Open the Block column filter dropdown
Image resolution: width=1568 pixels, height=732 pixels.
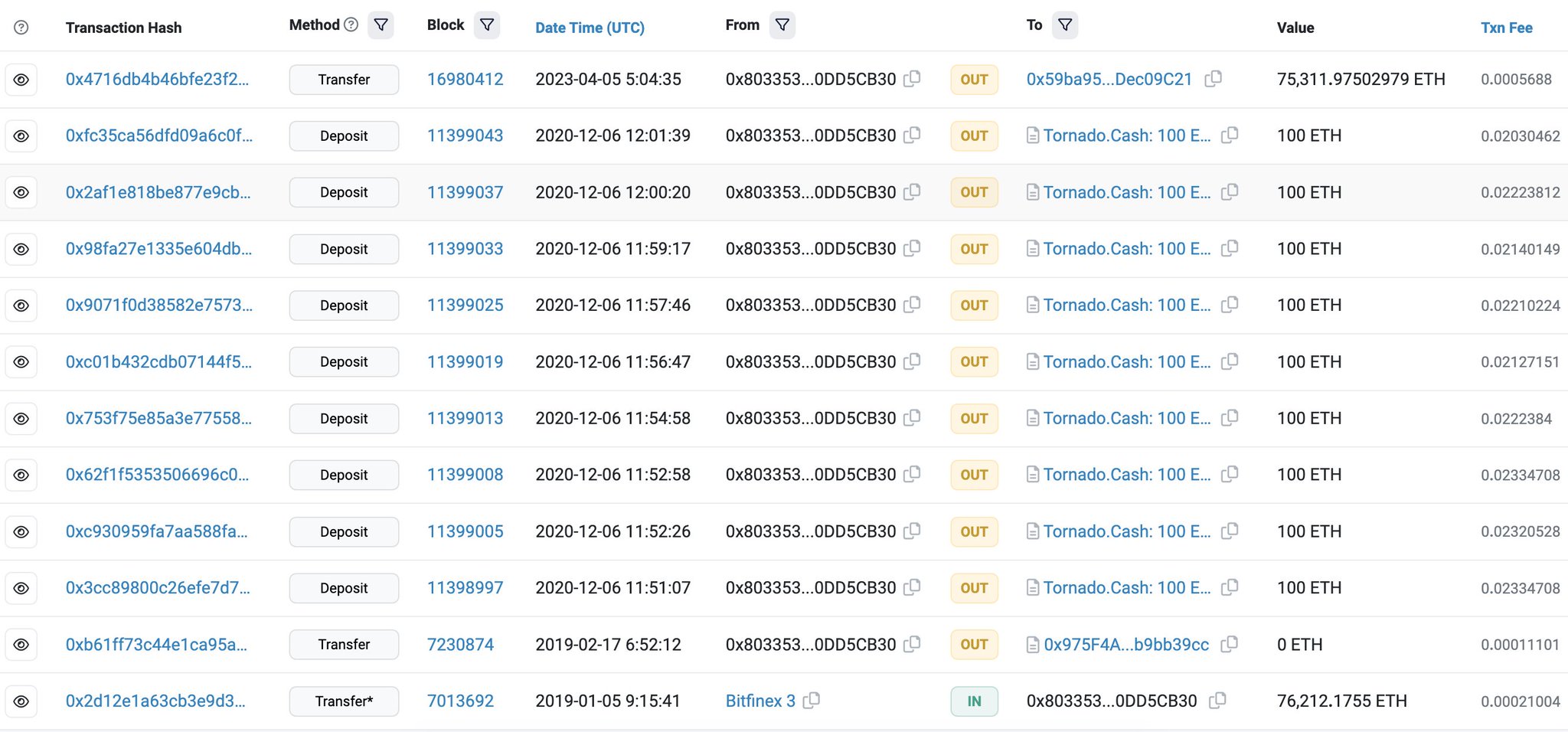pos(487,25)
